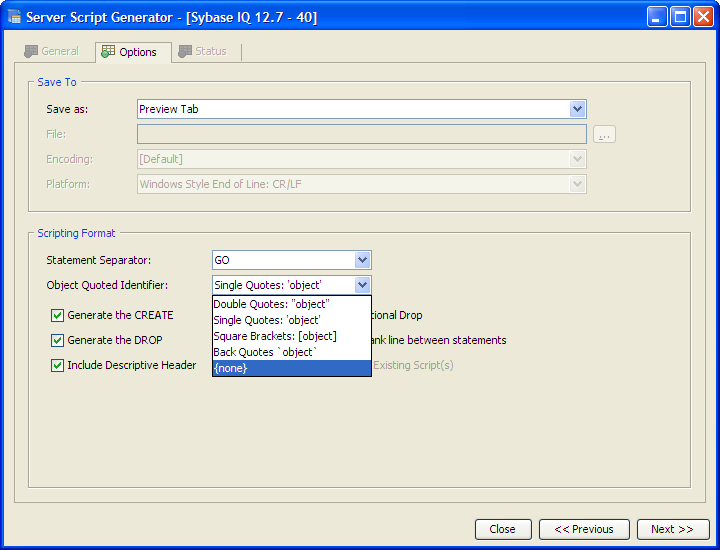This screenshot has width=720, height=550.
Task: Maximize the Server Script Generator window
Action: click(x=680, y=17)
